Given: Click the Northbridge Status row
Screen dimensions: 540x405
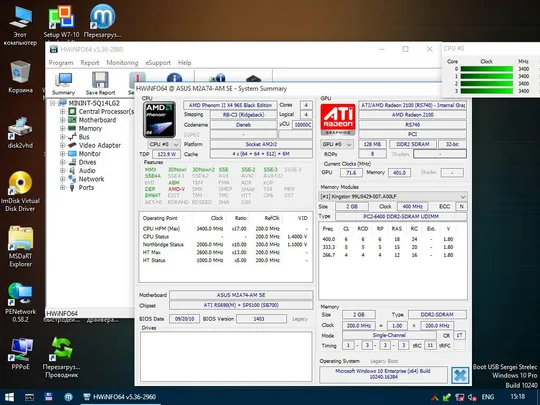Looking at the screenshot, I should click(x=225, y=245).
